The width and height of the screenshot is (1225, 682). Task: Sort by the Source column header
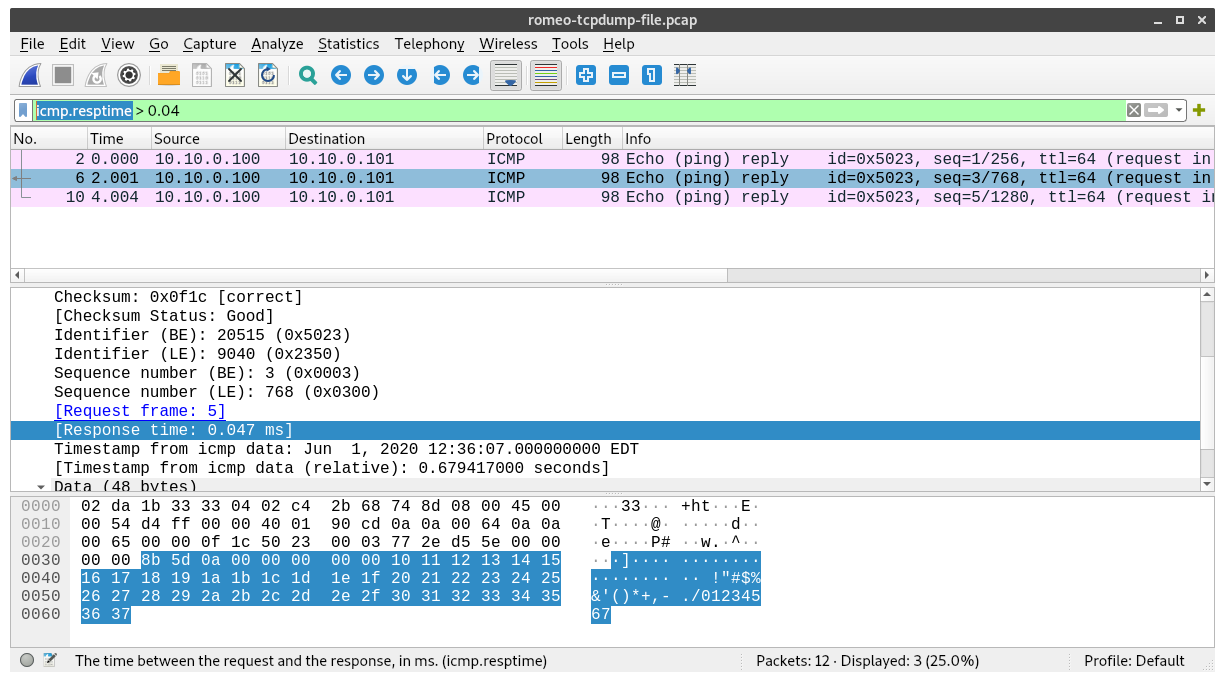pyautogui.click(x=218, y=139)
